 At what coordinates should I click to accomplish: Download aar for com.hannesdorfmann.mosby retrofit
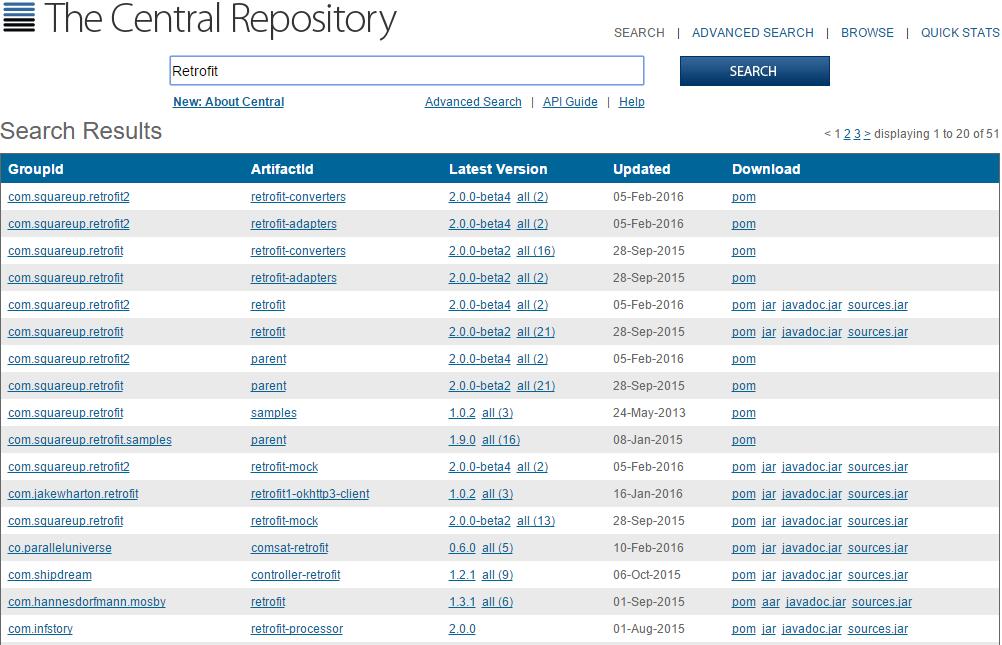(770, 602)
